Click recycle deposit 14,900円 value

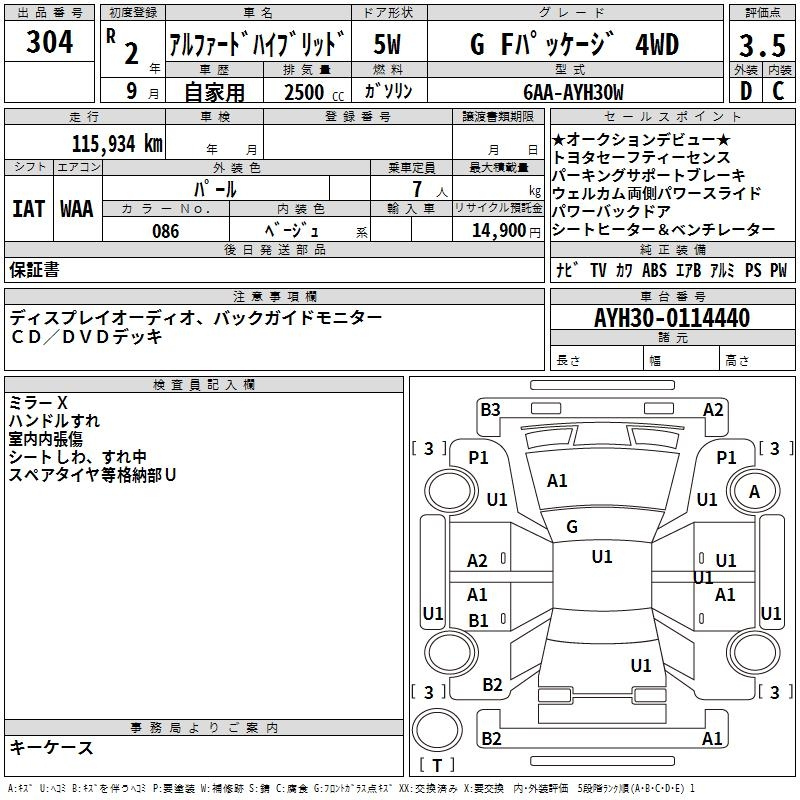(506, 231)
